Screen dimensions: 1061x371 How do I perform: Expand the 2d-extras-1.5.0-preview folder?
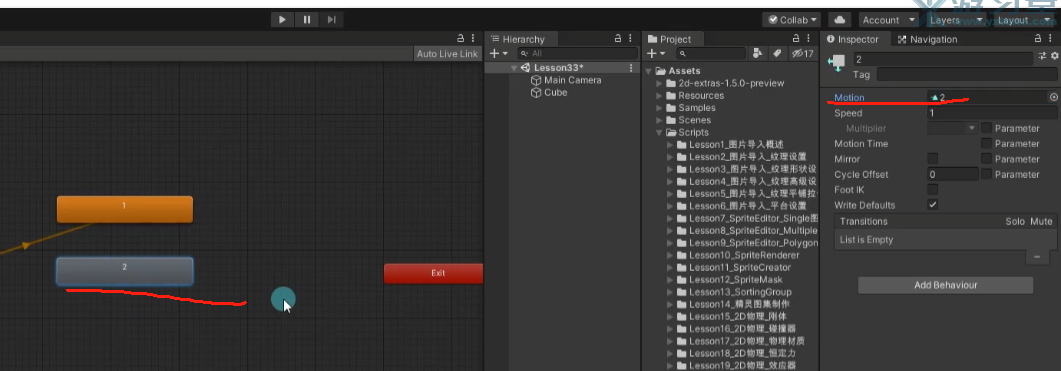coord(660,83)
